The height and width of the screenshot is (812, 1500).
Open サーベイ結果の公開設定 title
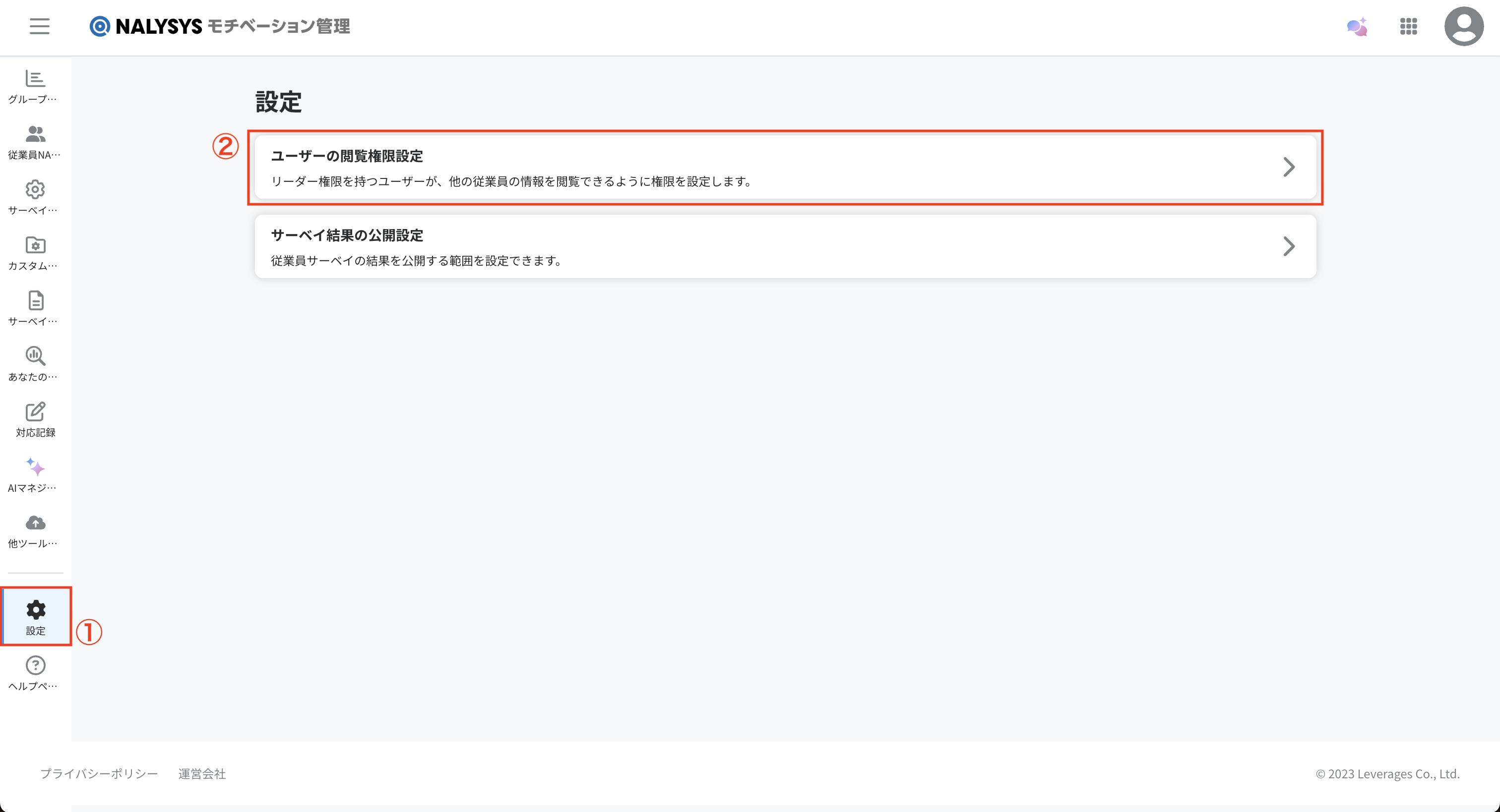[x=347, y=235]
